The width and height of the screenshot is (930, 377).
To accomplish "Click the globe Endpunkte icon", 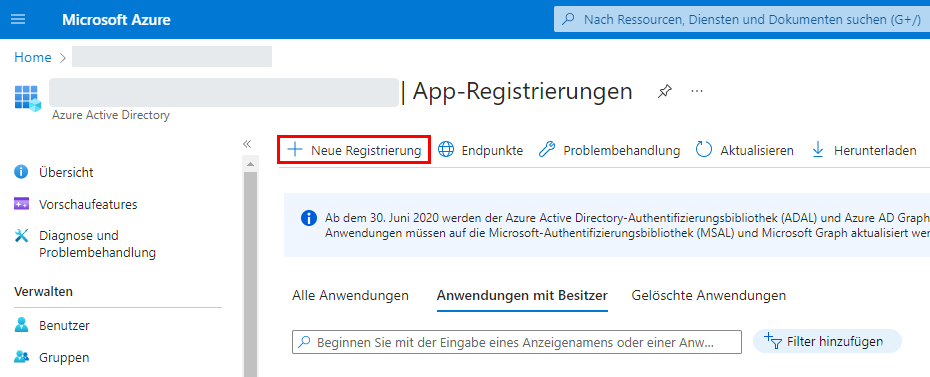I will (x=446, y=150).
